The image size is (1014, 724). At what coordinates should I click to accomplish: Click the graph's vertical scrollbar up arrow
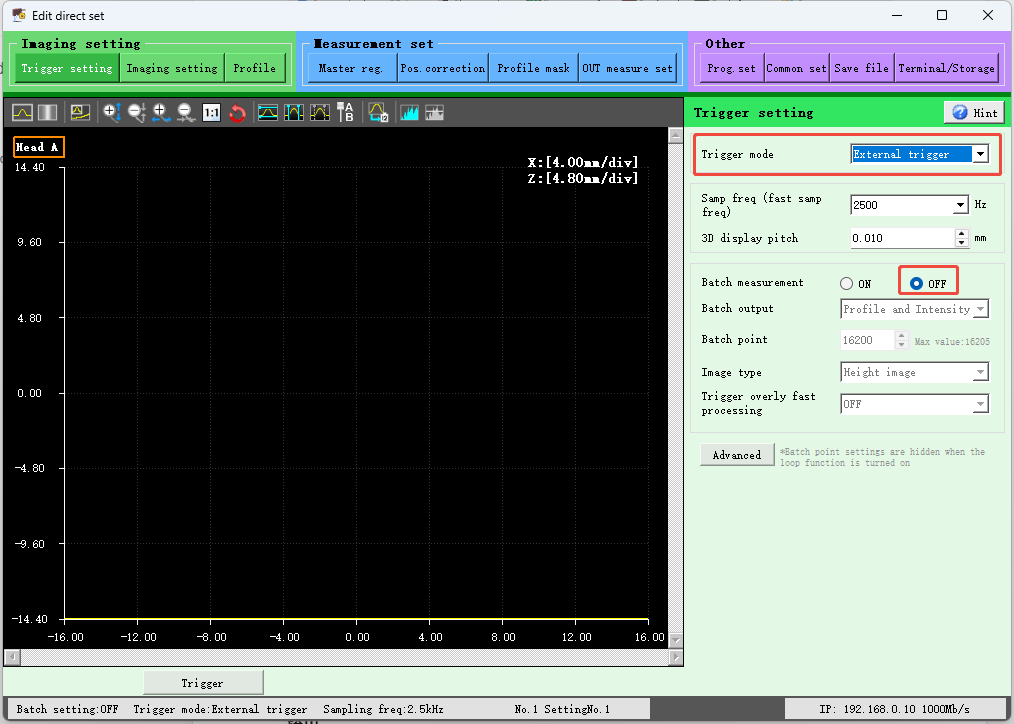click(676, 135)
